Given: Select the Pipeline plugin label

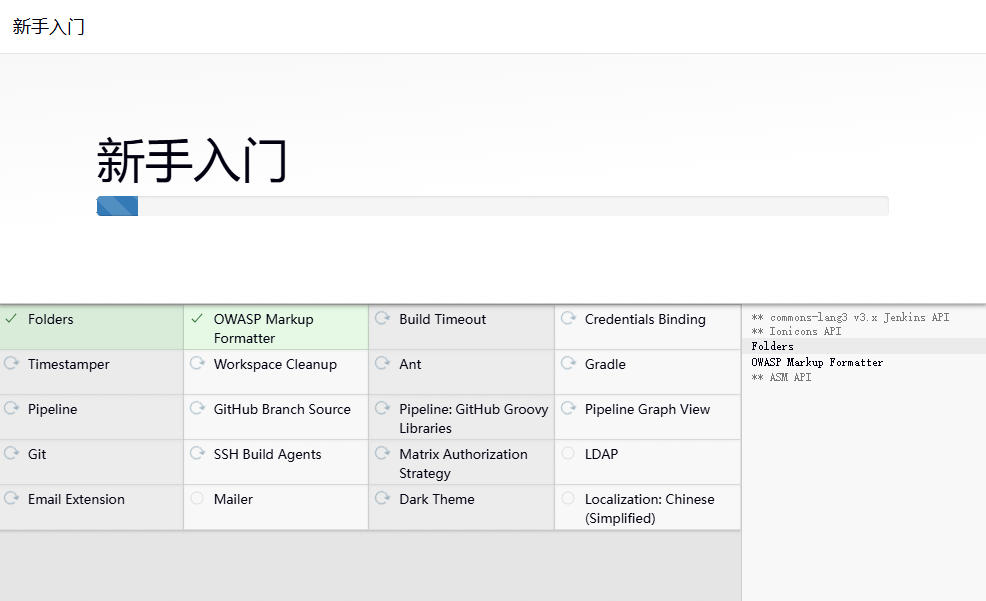Looking at the screenshot, I should (x=53, y=410).
